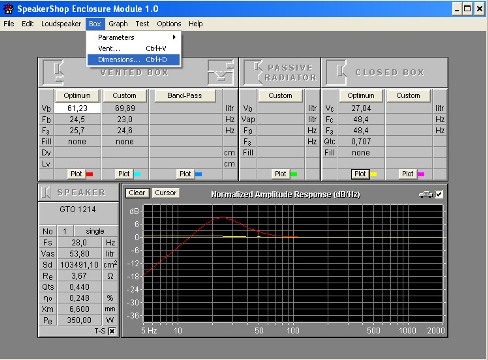The image size is (488, 360).
Task: Open the Loudspeaker menu
Action: coord(61,24)
